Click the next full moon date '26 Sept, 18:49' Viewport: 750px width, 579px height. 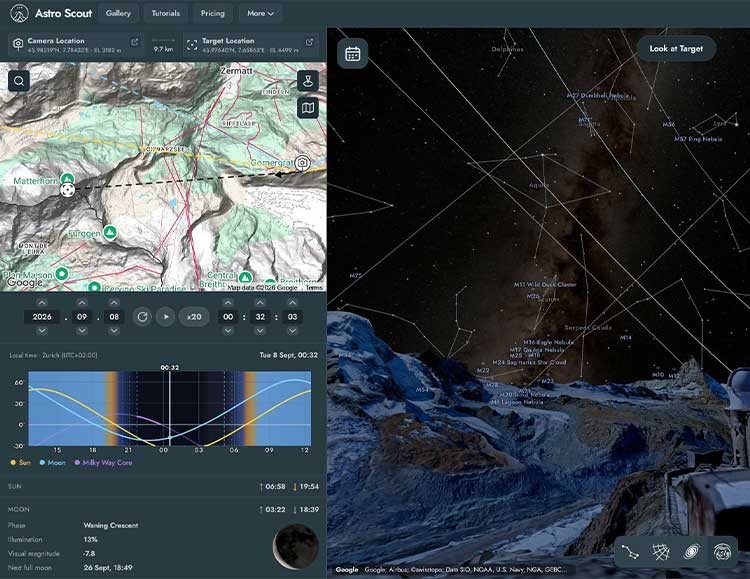coord(108,568)
